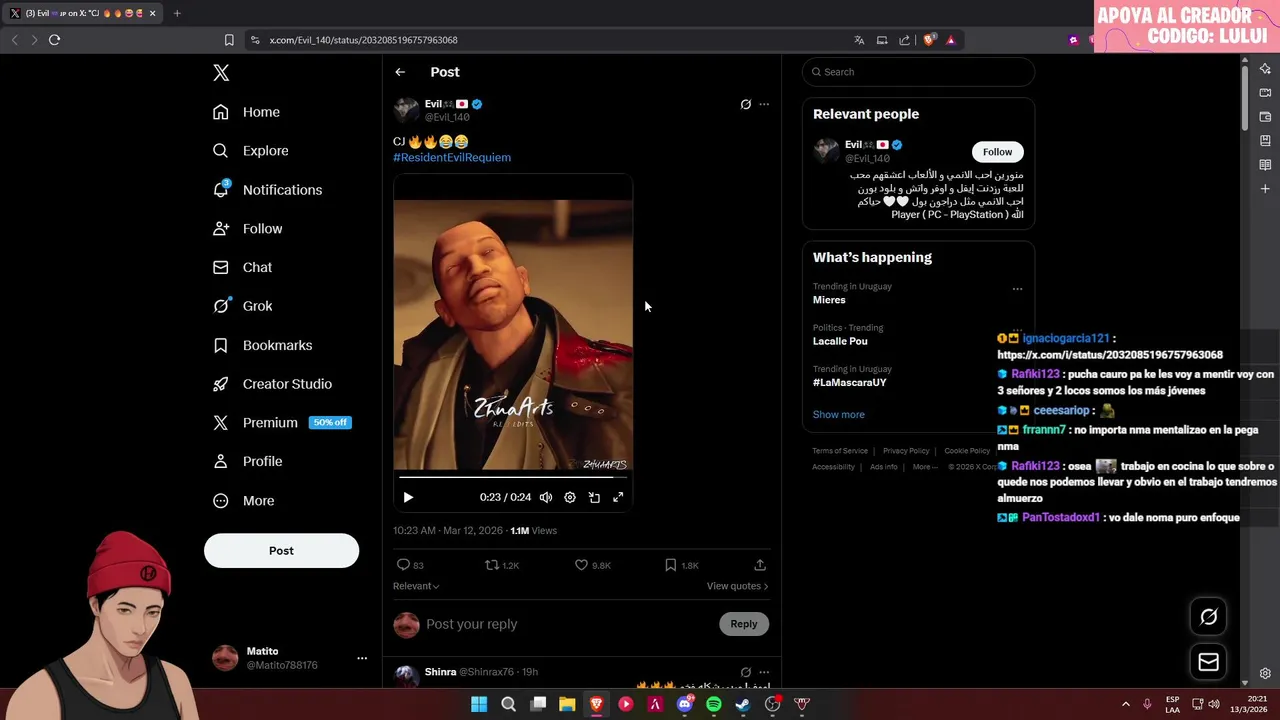
Task: Show hidden system tray icons
Action: coord(1125,704)
